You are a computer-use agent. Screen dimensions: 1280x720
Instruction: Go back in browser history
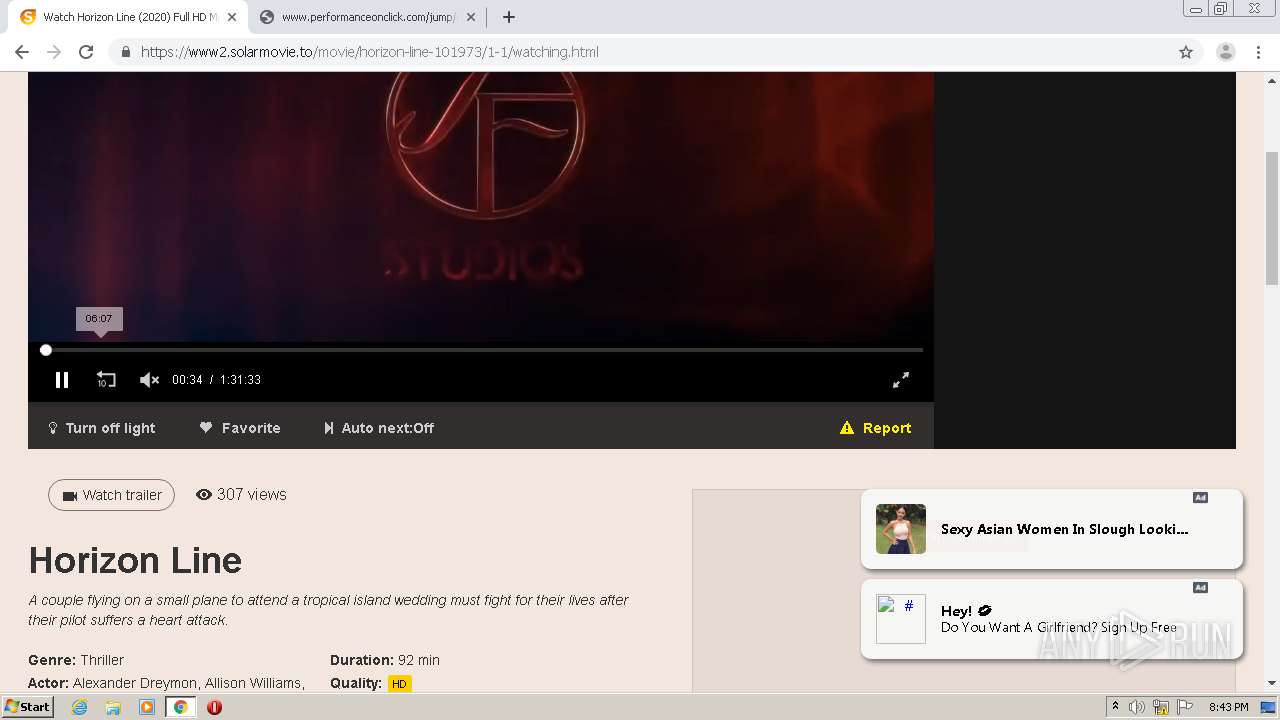coord(22,52)
